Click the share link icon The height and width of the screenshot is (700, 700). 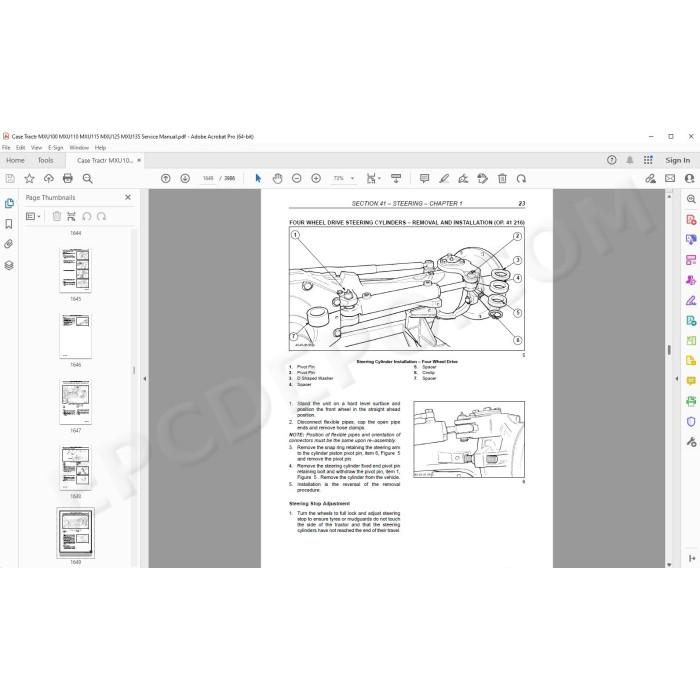[x=650, y=179]
